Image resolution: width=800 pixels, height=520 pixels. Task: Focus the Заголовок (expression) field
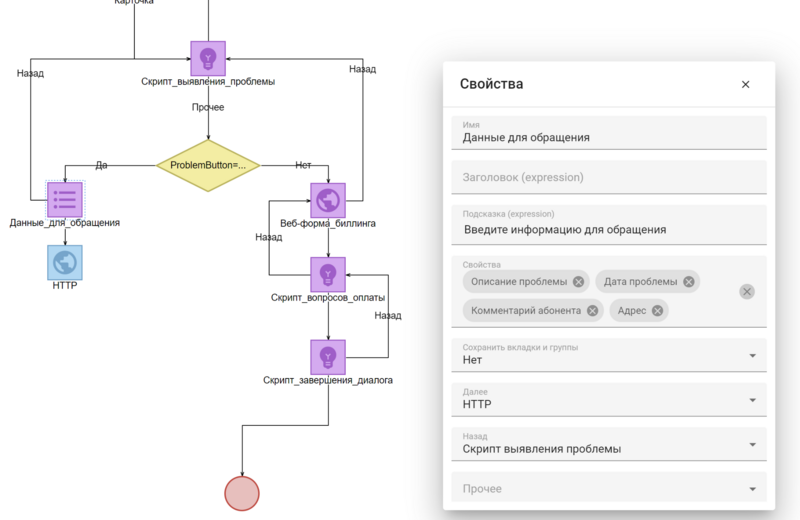(x=608, y=177)
